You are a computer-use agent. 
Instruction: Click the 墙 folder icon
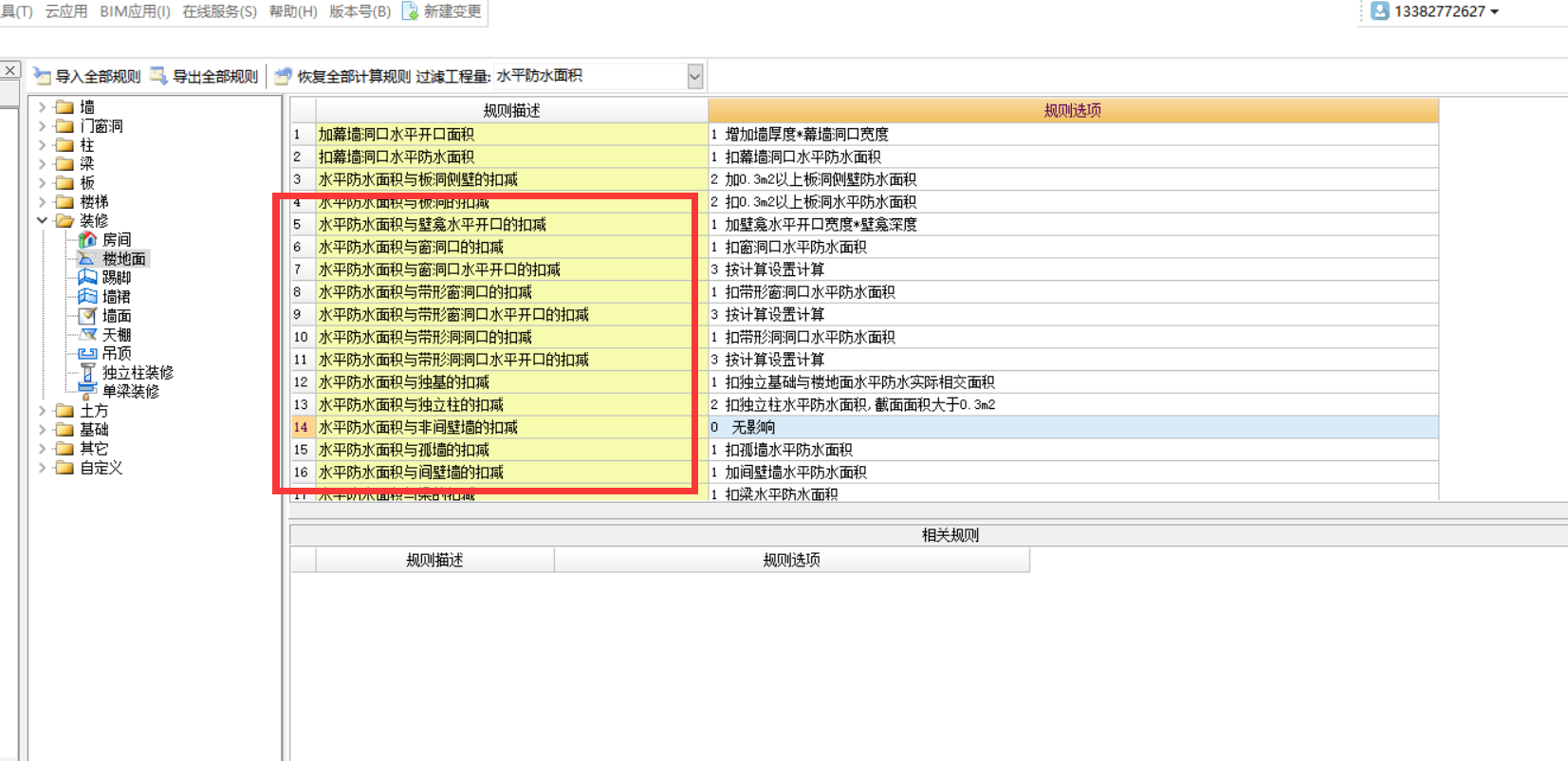tap(65, 106)
